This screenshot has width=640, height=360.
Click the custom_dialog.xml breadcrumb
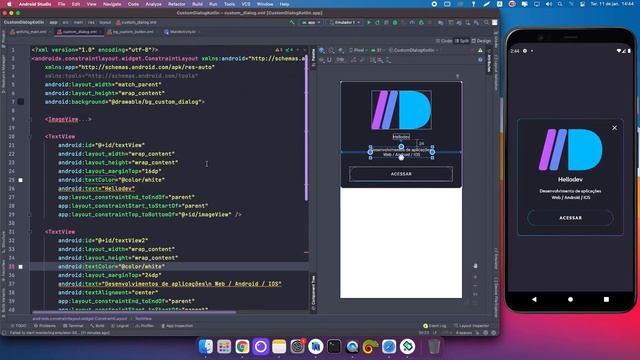click(136, 22)
